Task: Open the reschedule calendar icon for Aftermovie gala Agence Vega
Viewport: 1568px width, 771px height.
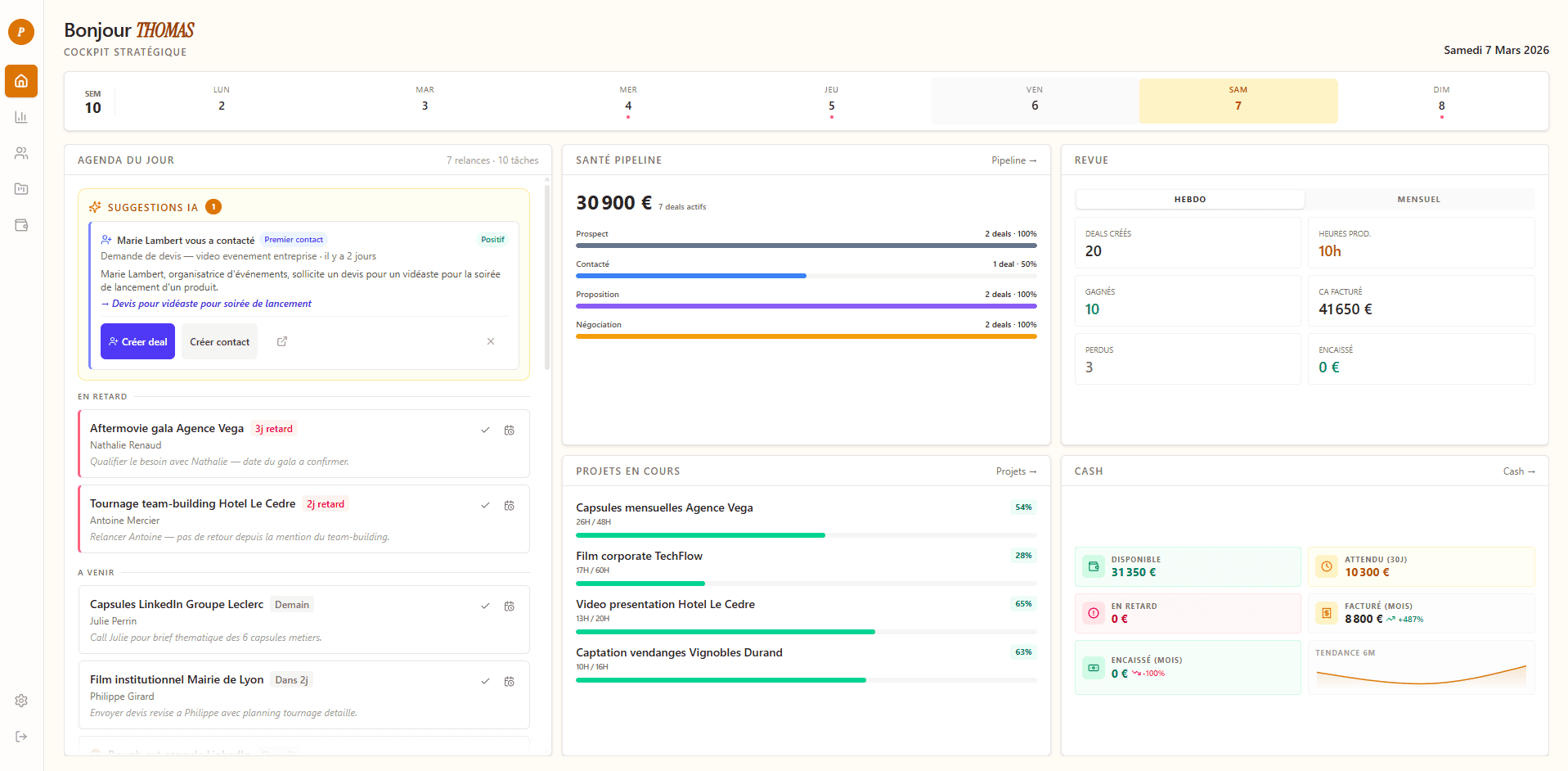Action: (509, 430)
